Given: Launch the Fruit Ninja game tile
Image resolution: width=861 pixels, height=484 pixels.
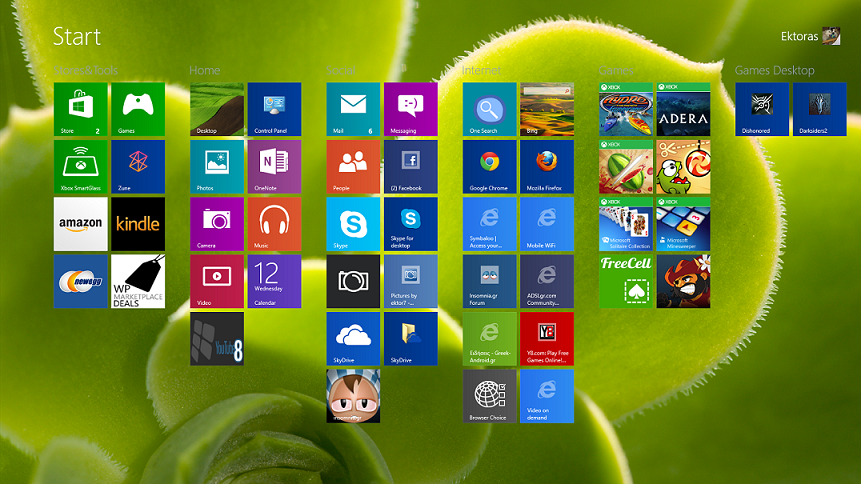Looking at the screenshot, I should click(x=626, y=166).
